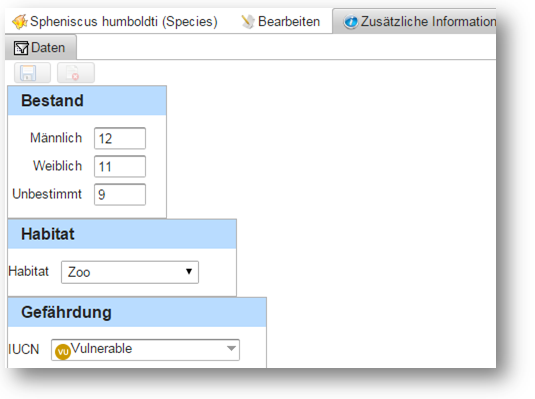The image size is (535, 399).
Task: Click the Weiblich count field
Action: 120,166
